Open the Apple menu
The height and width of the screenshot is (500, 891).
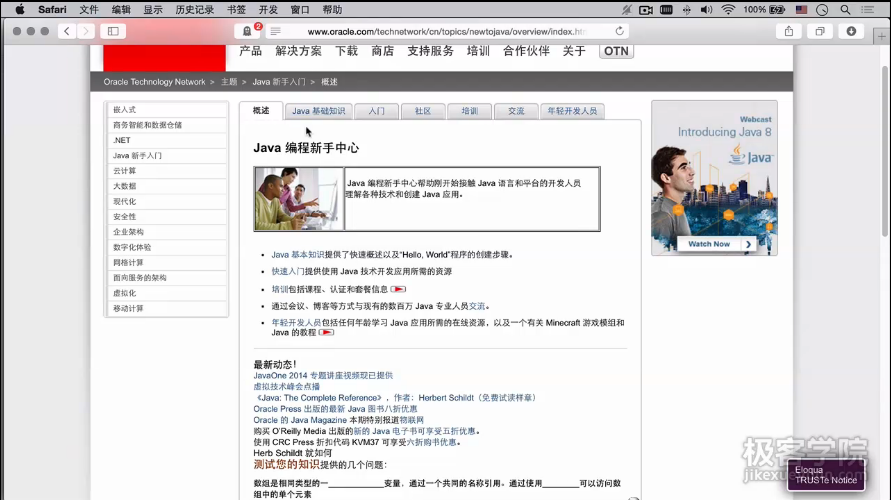[19, 10]
